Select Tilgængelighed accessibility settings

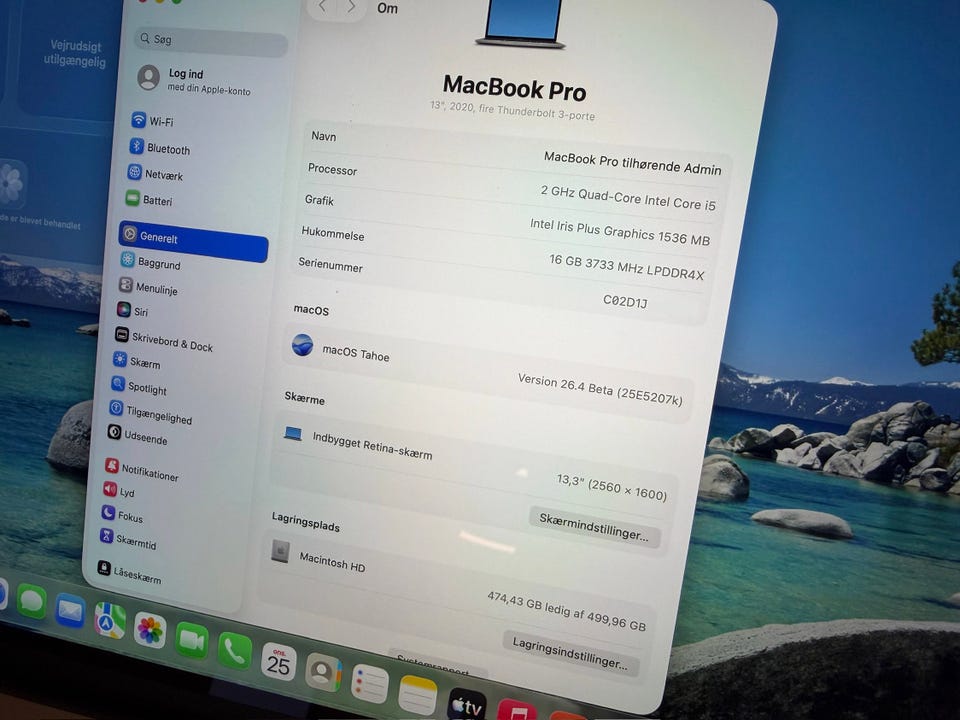coord(151,413)
